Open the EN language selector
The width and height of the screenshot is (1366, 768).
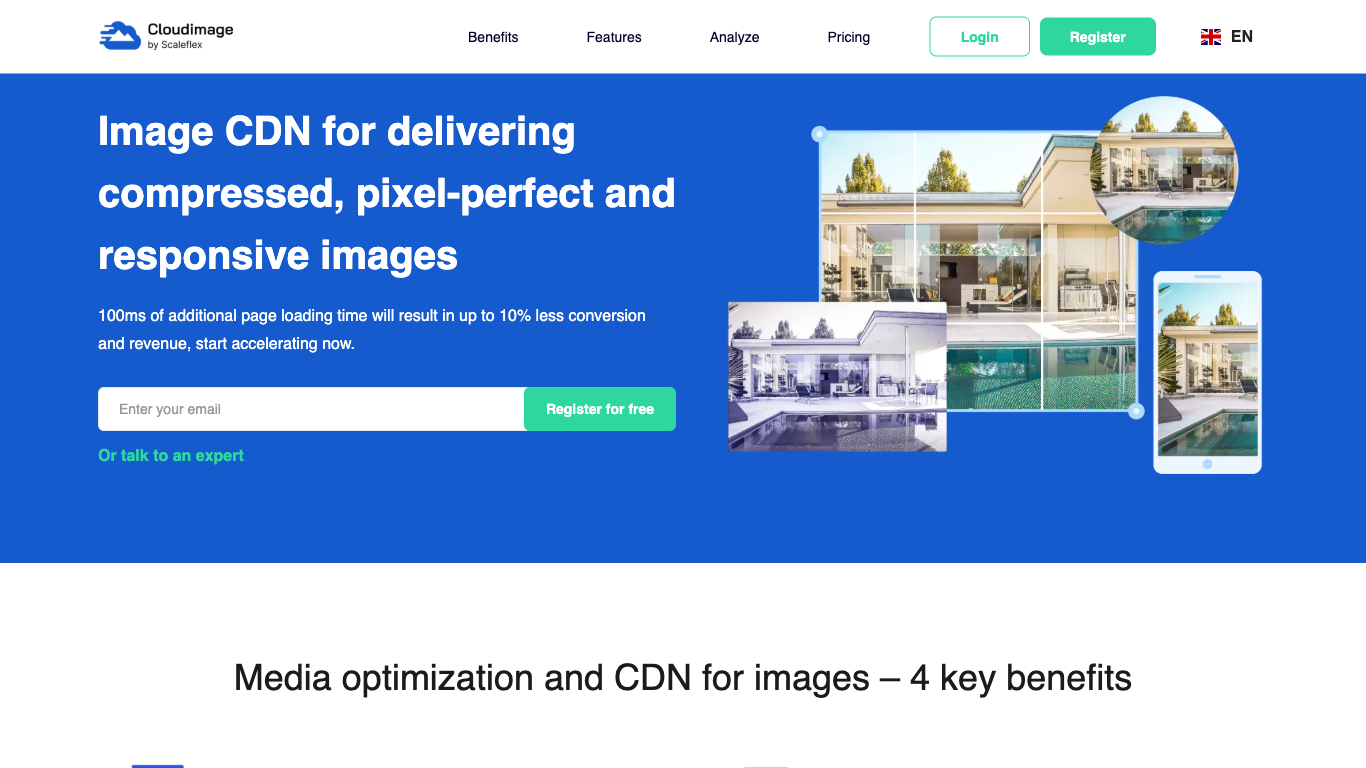(x=1241, y=37)
